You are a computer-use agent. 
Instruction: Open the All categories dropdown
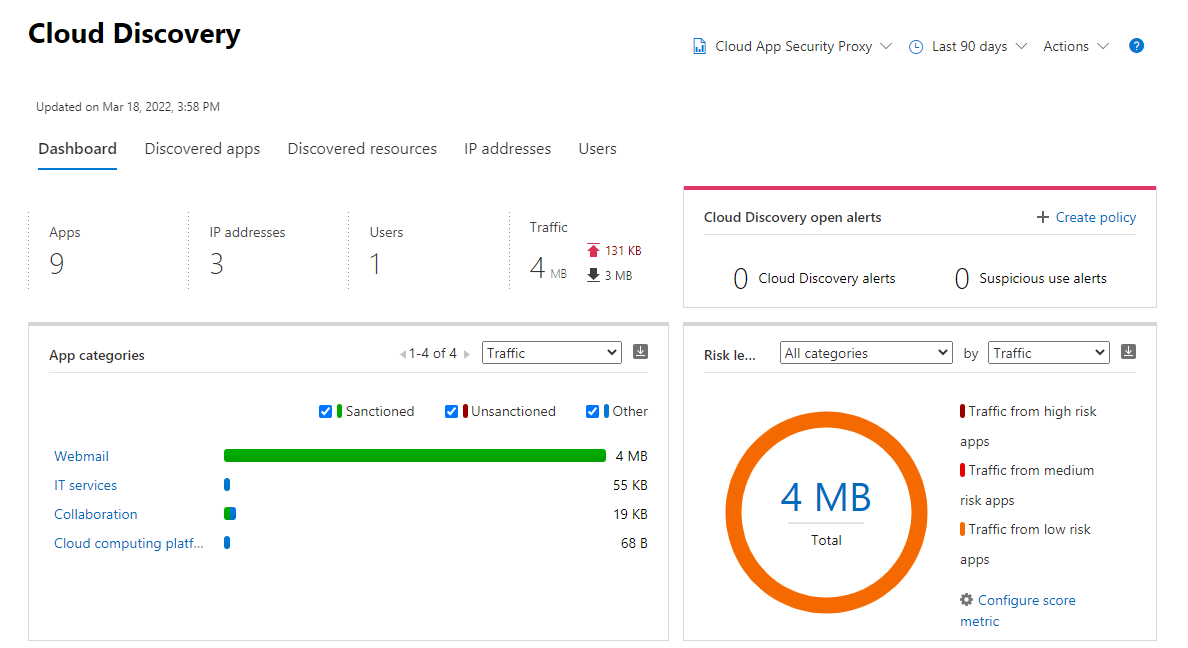click(866, 353)
